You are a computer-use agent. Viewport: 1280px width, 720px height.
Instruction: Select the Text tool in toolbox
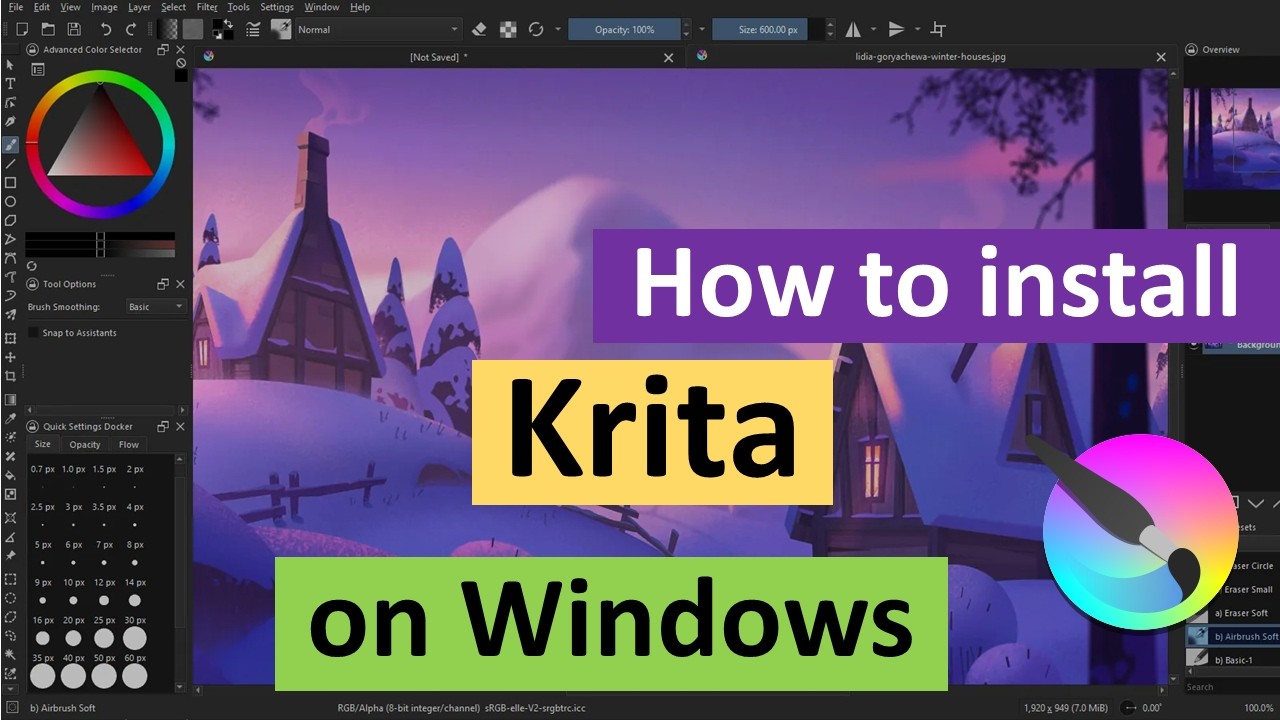click(11, 83)
